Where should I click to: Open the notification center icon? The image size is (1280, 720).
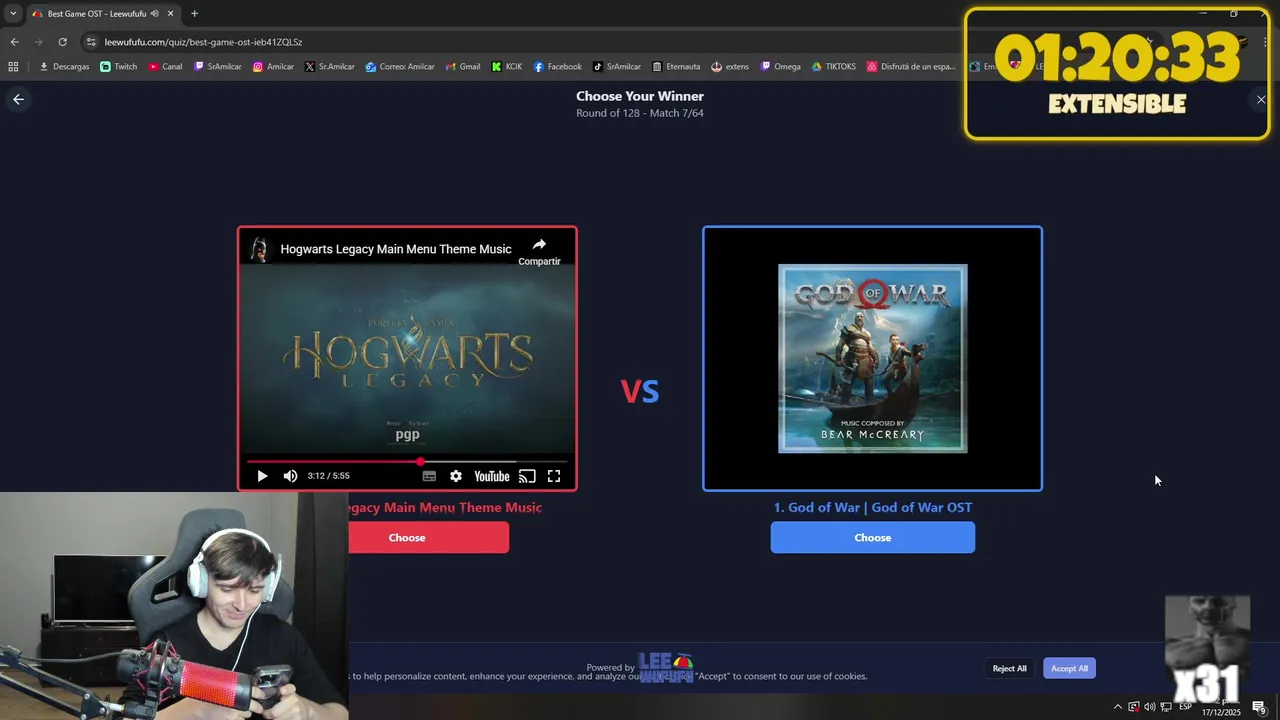(x=1258, y=707)
